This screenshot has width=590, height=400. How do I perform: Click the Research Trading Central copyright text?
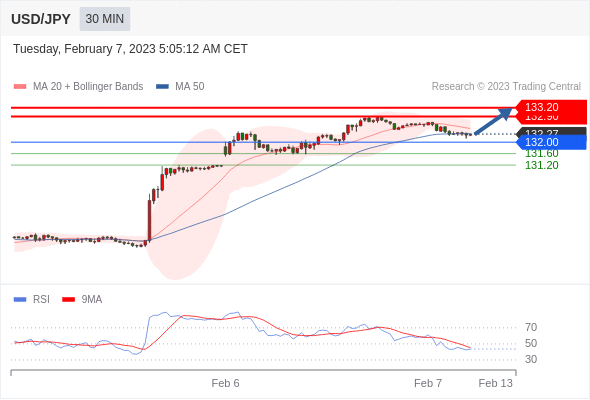[506, 87]
